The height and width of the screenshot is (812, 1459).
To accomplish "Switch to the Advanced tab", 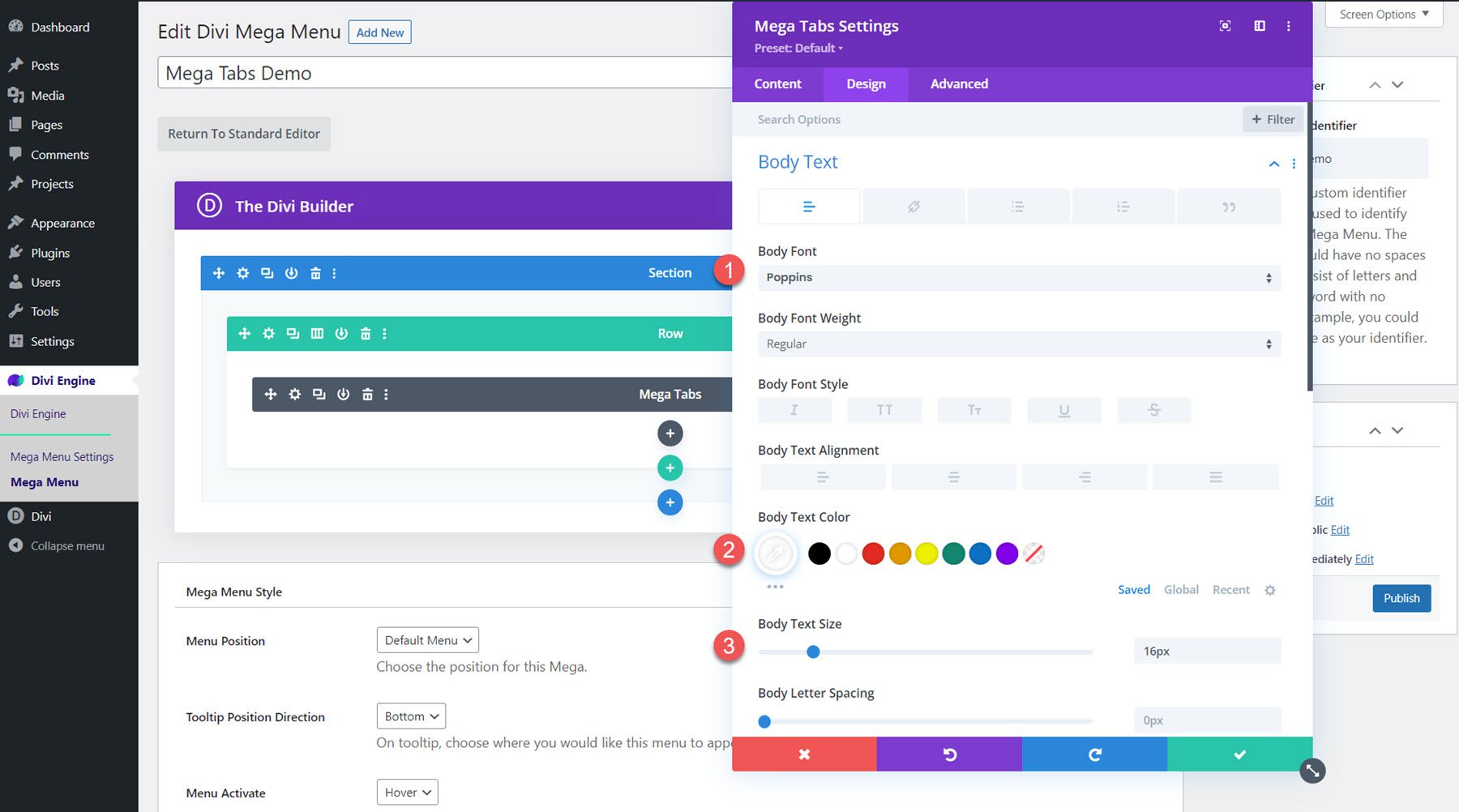I will pos(959,84).
